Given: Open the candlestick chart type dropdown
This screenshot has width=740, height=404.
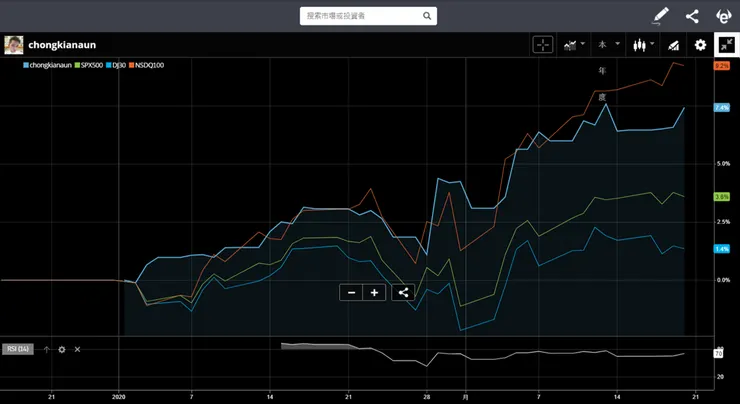Looking at the screenshot, I should 643,45.
